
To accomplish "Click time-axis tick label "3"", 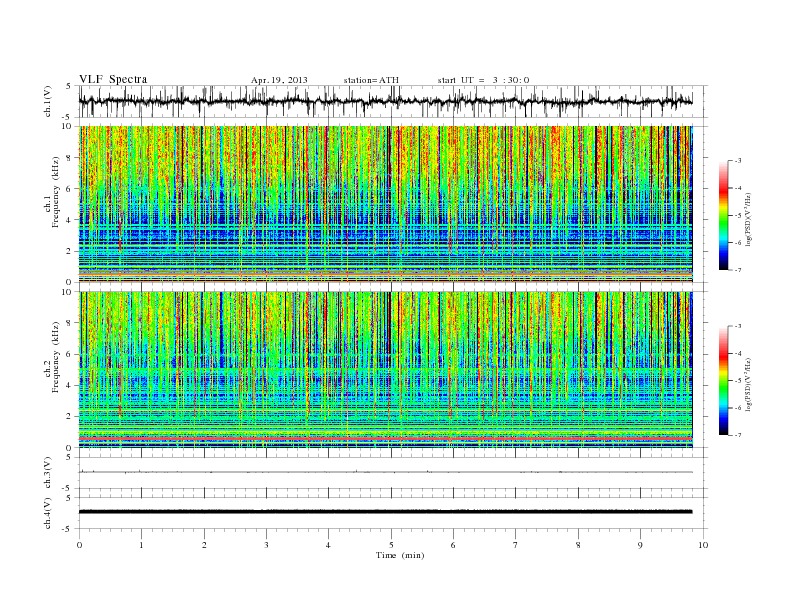I will point(266,545).
